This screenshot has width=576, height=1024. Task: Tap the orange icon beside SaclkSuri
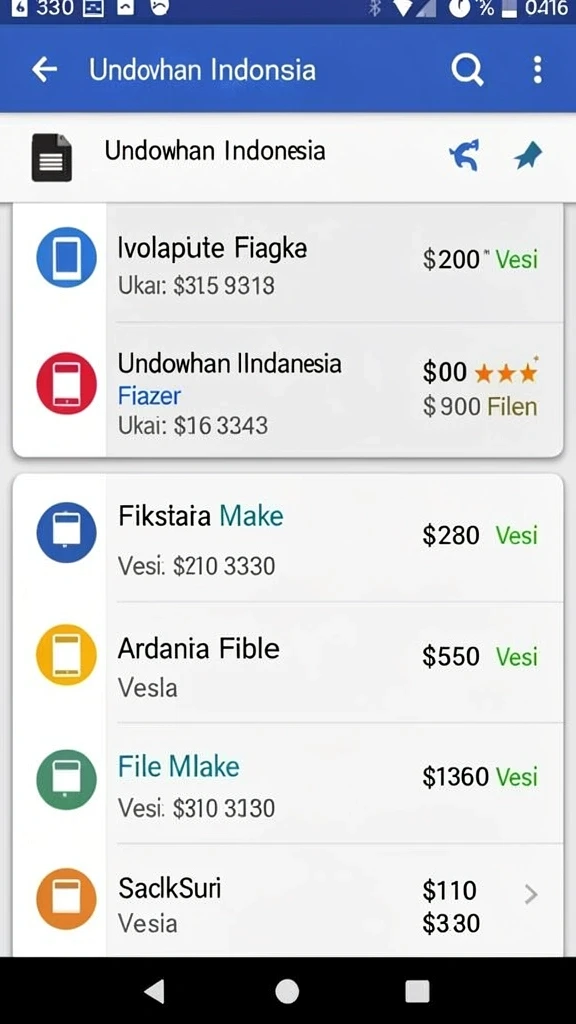click(66, 899)
